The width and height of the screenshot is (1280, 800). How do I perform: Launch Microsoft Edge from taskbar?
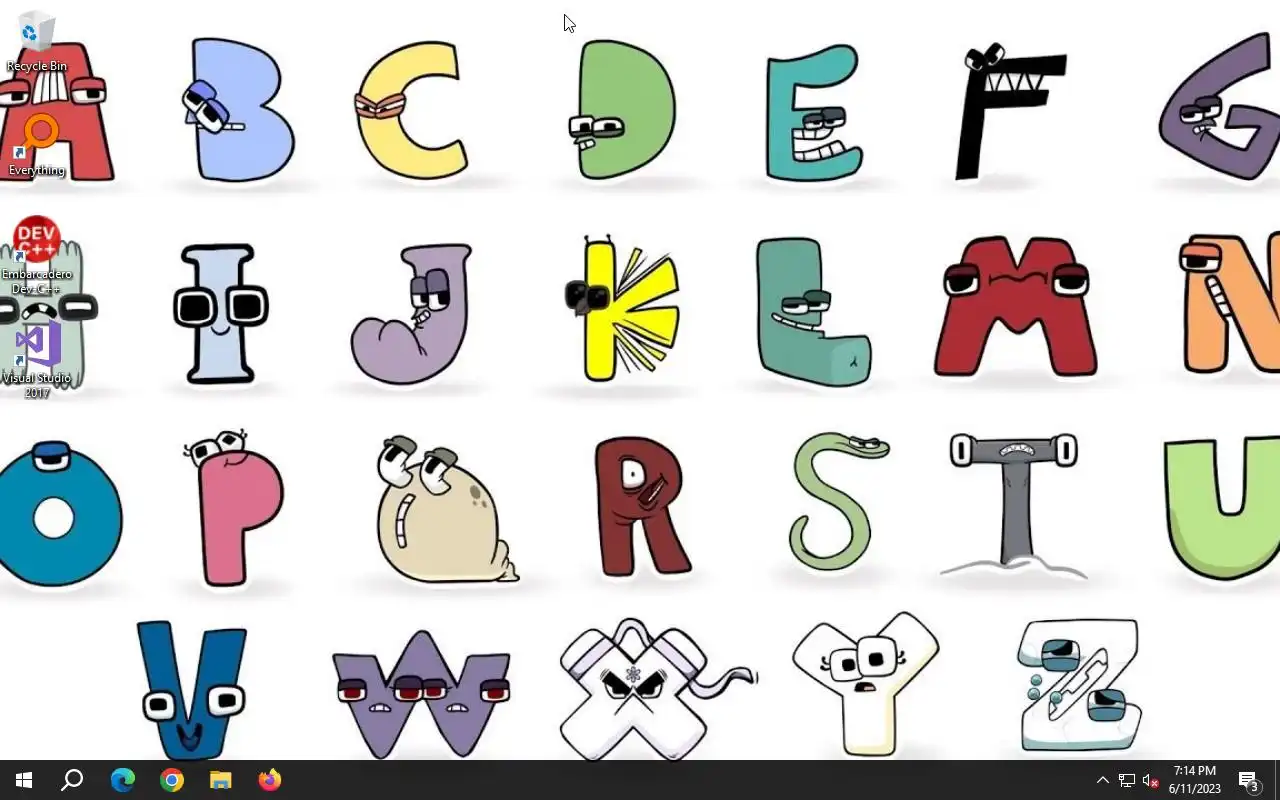point(123,780)
